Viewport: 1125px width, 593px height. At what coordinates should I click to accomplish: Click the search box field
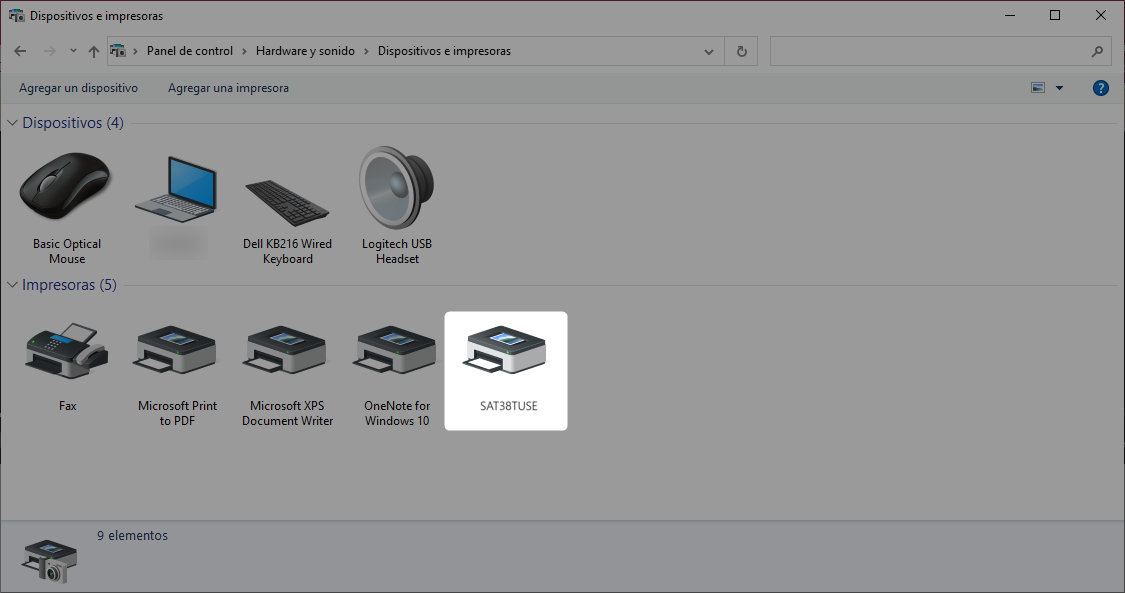[x=930, y=51]
